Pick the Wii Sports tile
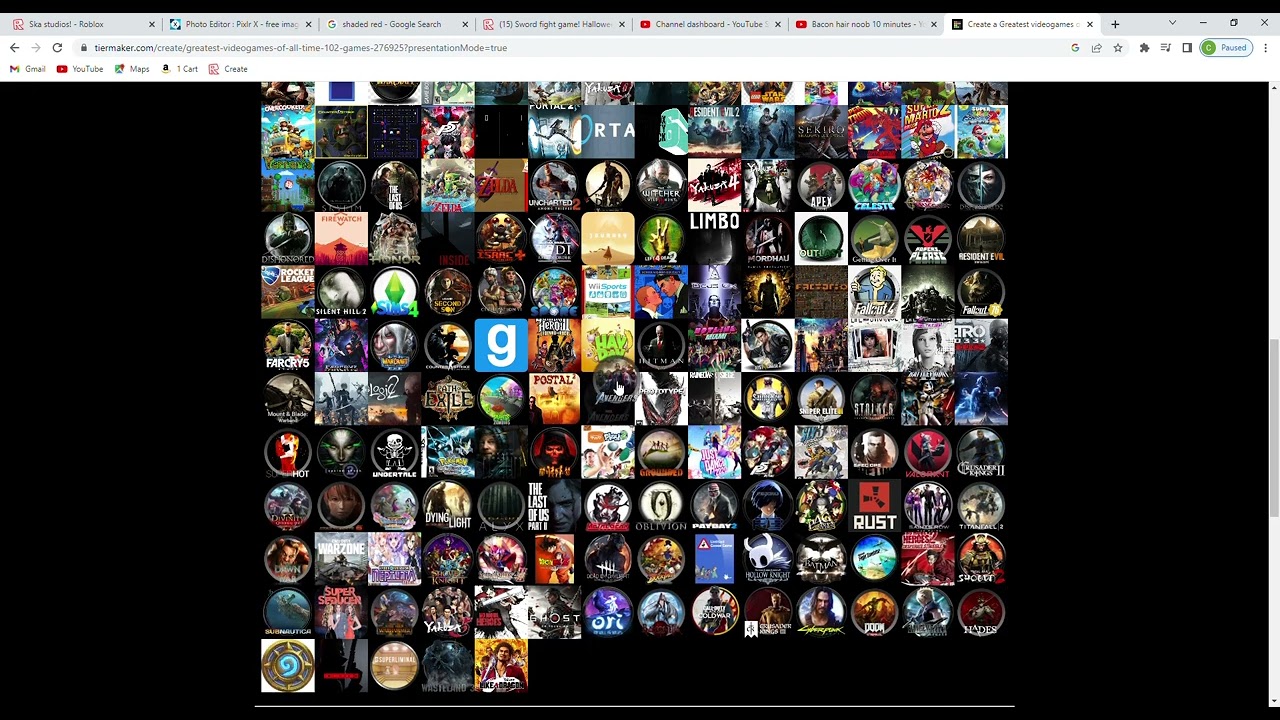This screenshot has width=1280, height=720. pos(608,292)
